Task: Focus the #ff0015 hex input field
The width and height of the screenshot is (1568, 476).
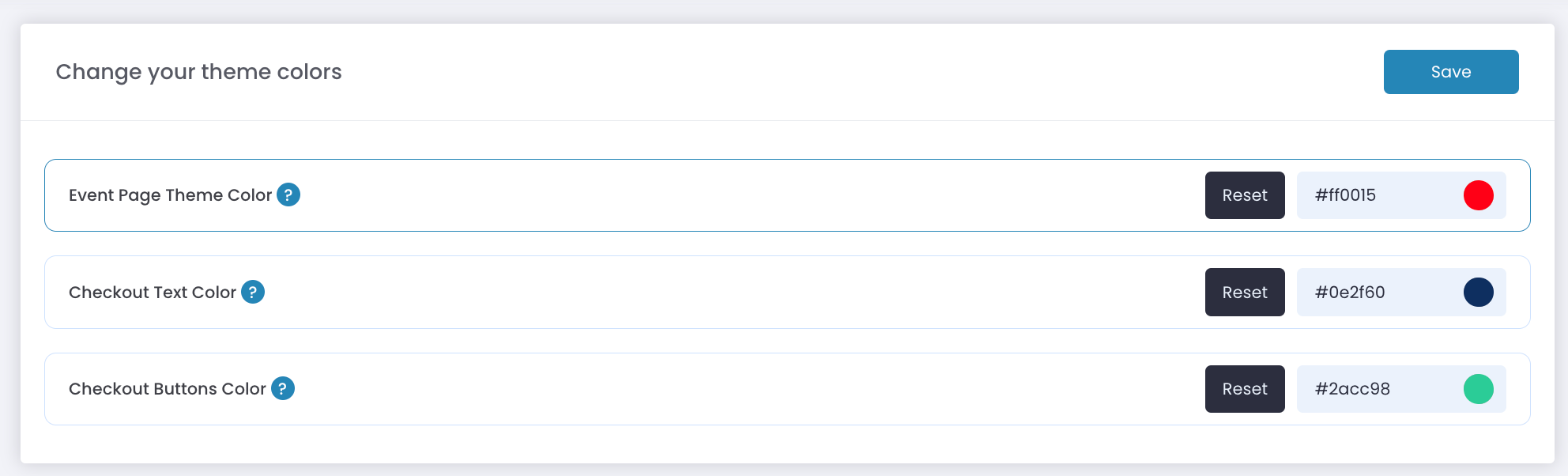Action: pyautogui.click(x=1375, y=195)
